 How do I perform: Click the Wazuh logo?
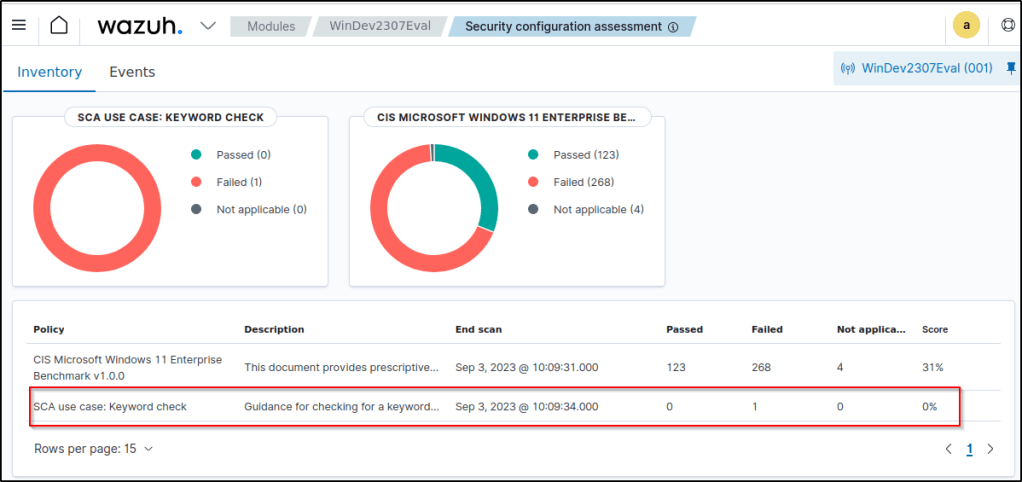point(139,26)
